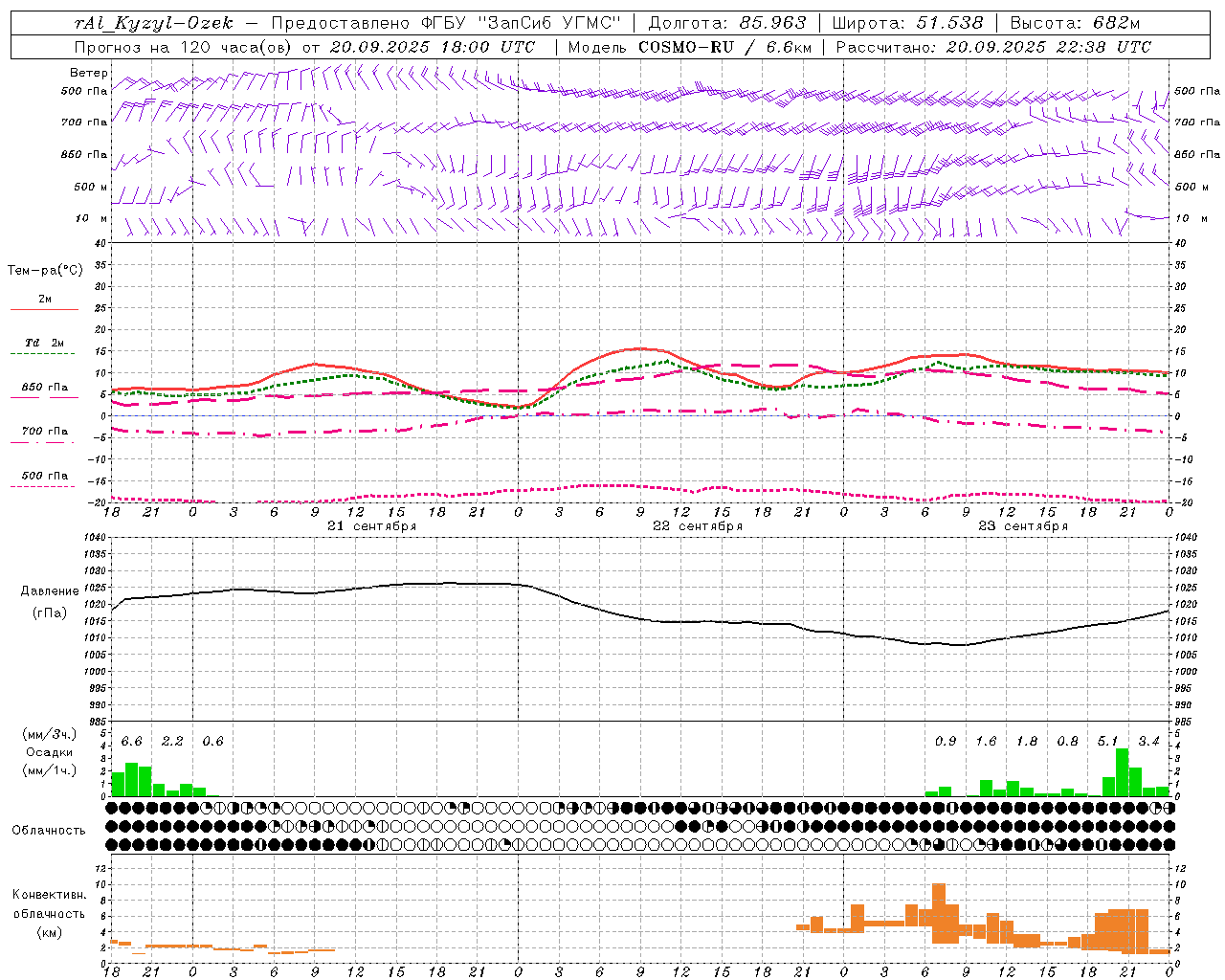Click the computed time Рассчитано: 20.09.2025 22:38 UTC

tap(993, 47)
